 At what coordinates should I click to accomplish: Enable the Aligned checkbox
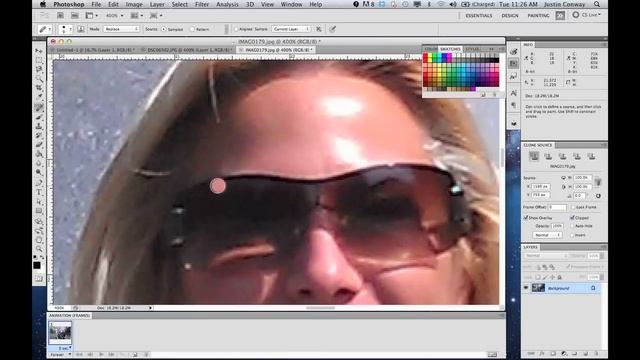coord(236,29)
